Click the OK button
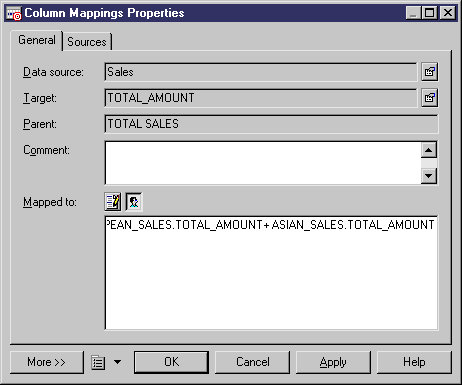 coord(171,362)
